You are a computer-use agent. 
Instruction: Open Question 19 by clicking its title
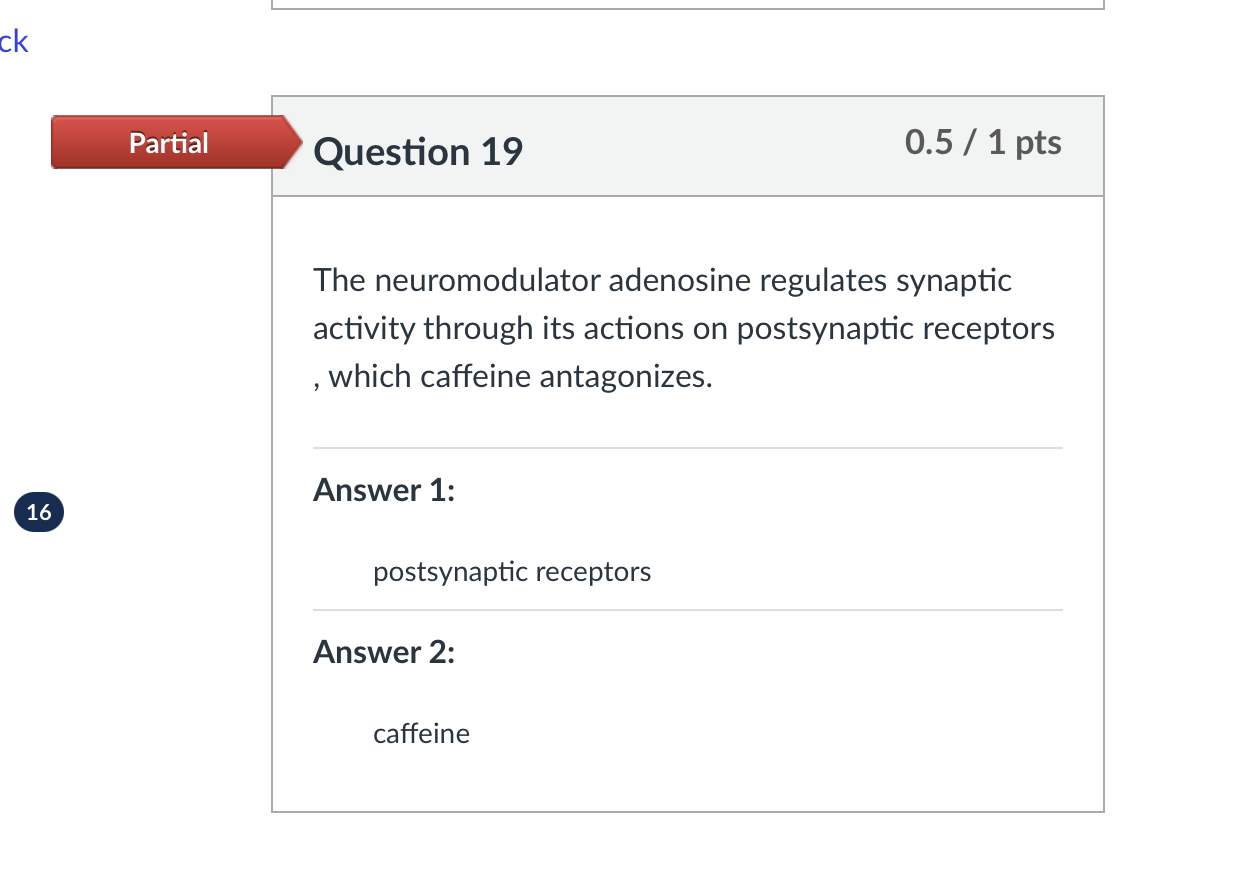418,152
